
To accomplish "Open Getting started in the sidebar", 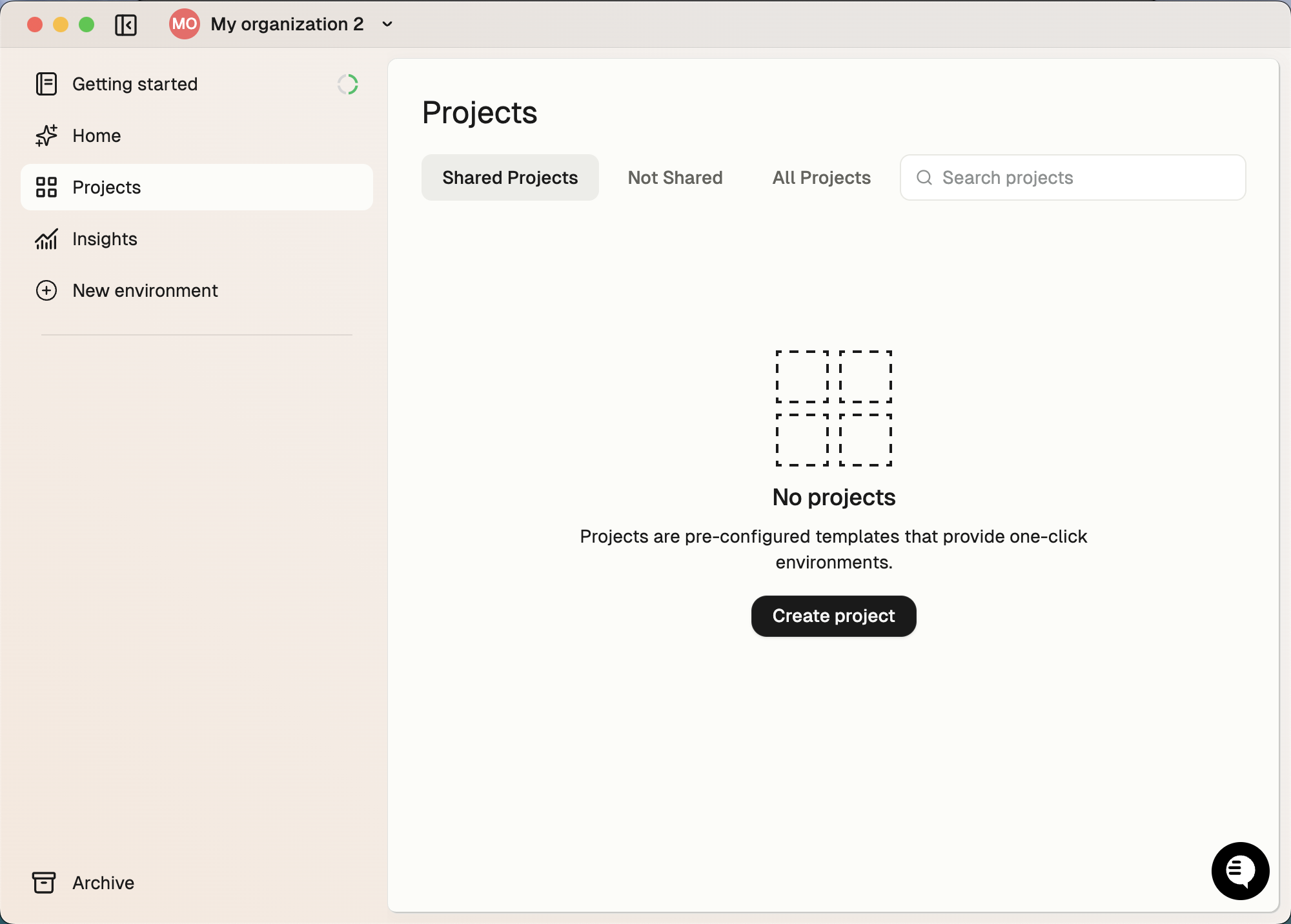I will (197, 84).
